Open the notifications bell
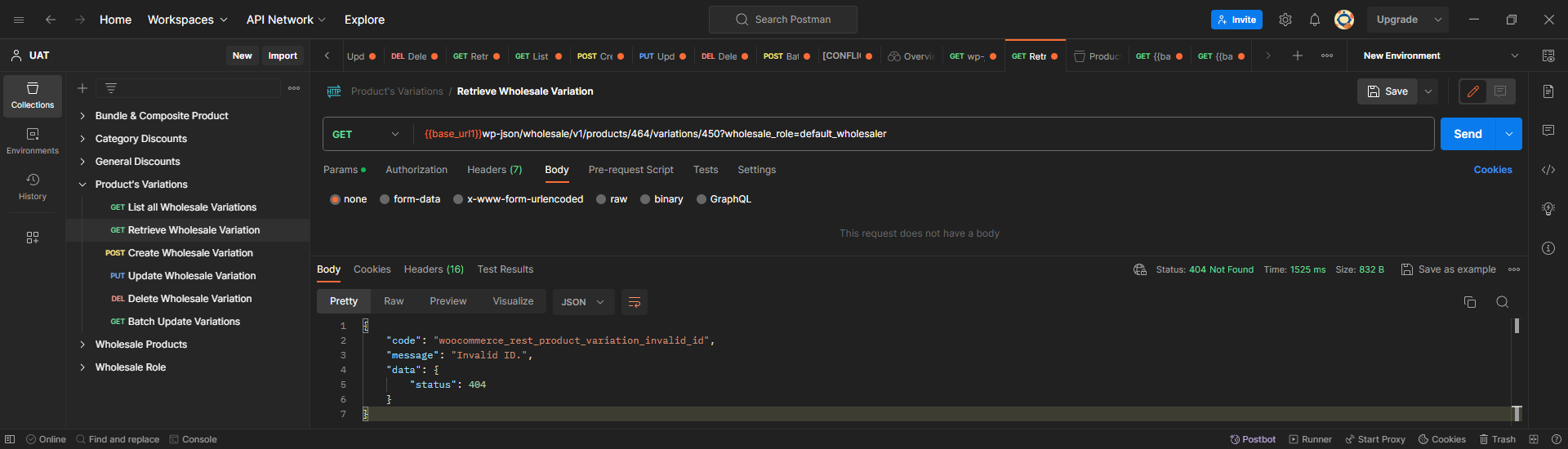1568x449 pixels. point(1315,20)
